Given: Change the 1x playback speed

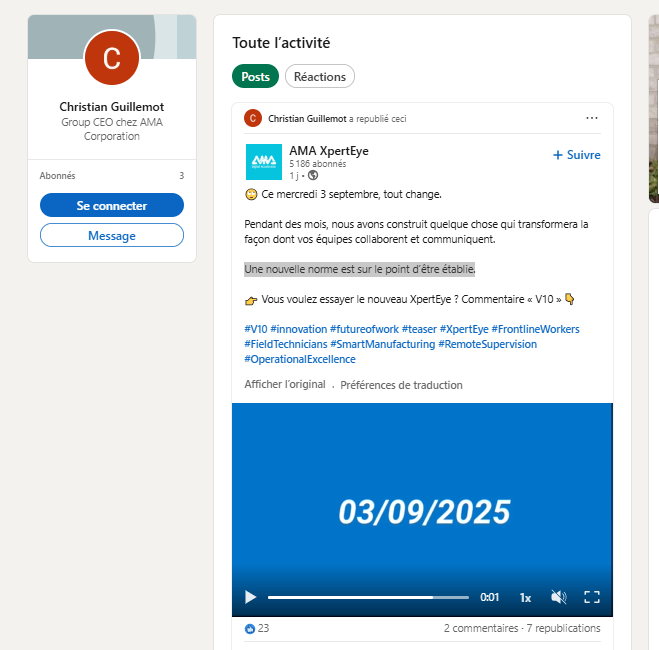Looking at the screenshot, I should tap(525, 597).
